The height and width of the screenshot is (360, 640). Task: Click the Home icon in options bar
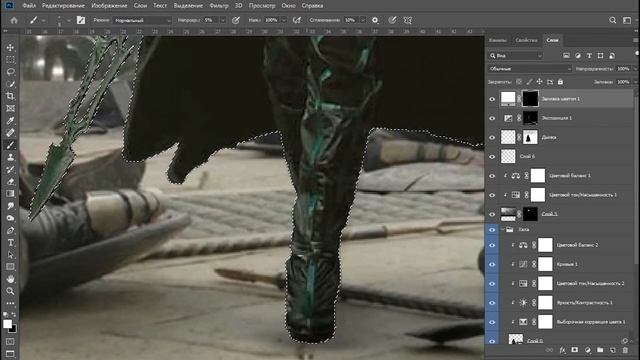(14, 20)
